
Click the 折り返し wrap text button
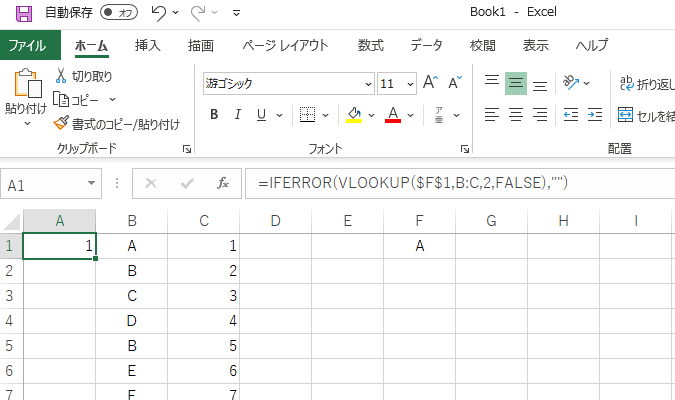click(646, 84)
